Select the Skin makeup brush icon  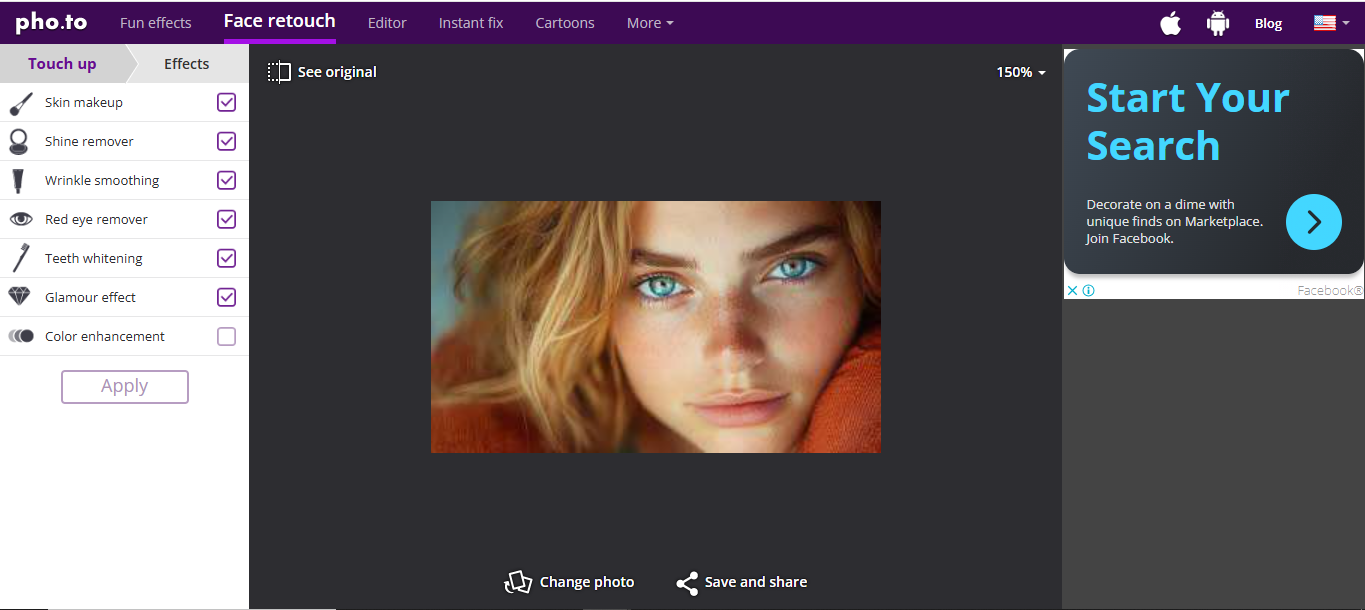click(x=21, y=102)
